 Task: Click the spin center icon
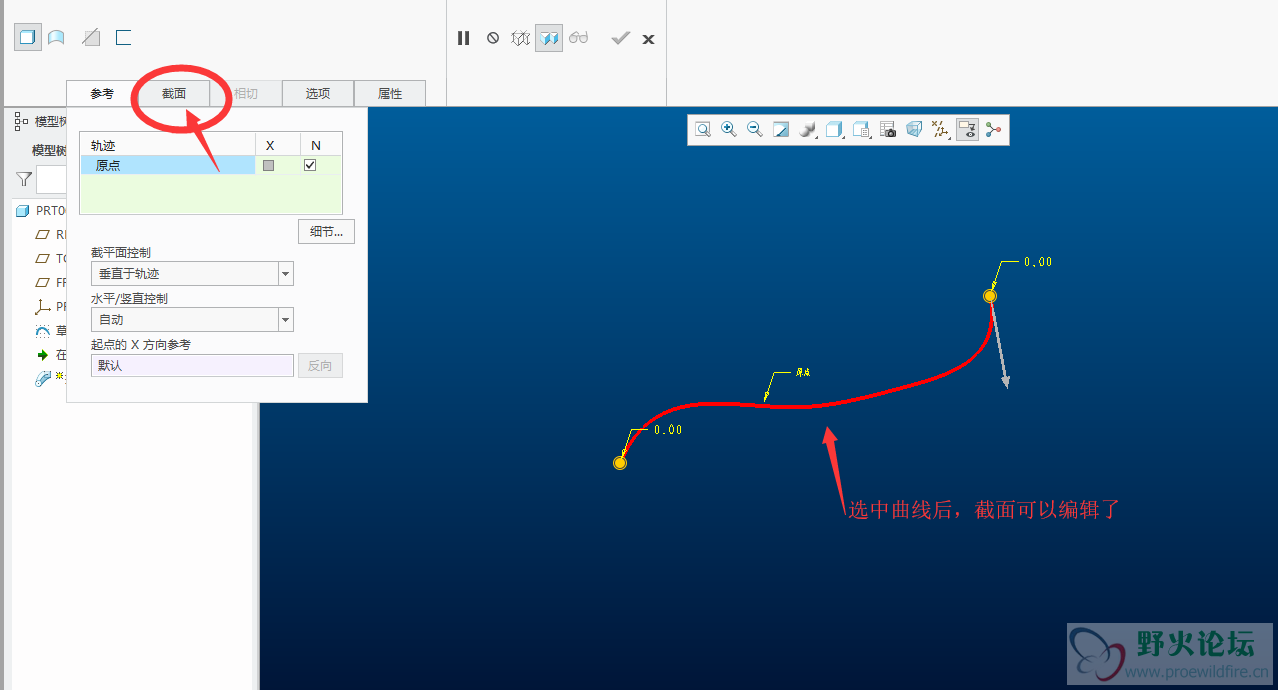pos(993,129)
